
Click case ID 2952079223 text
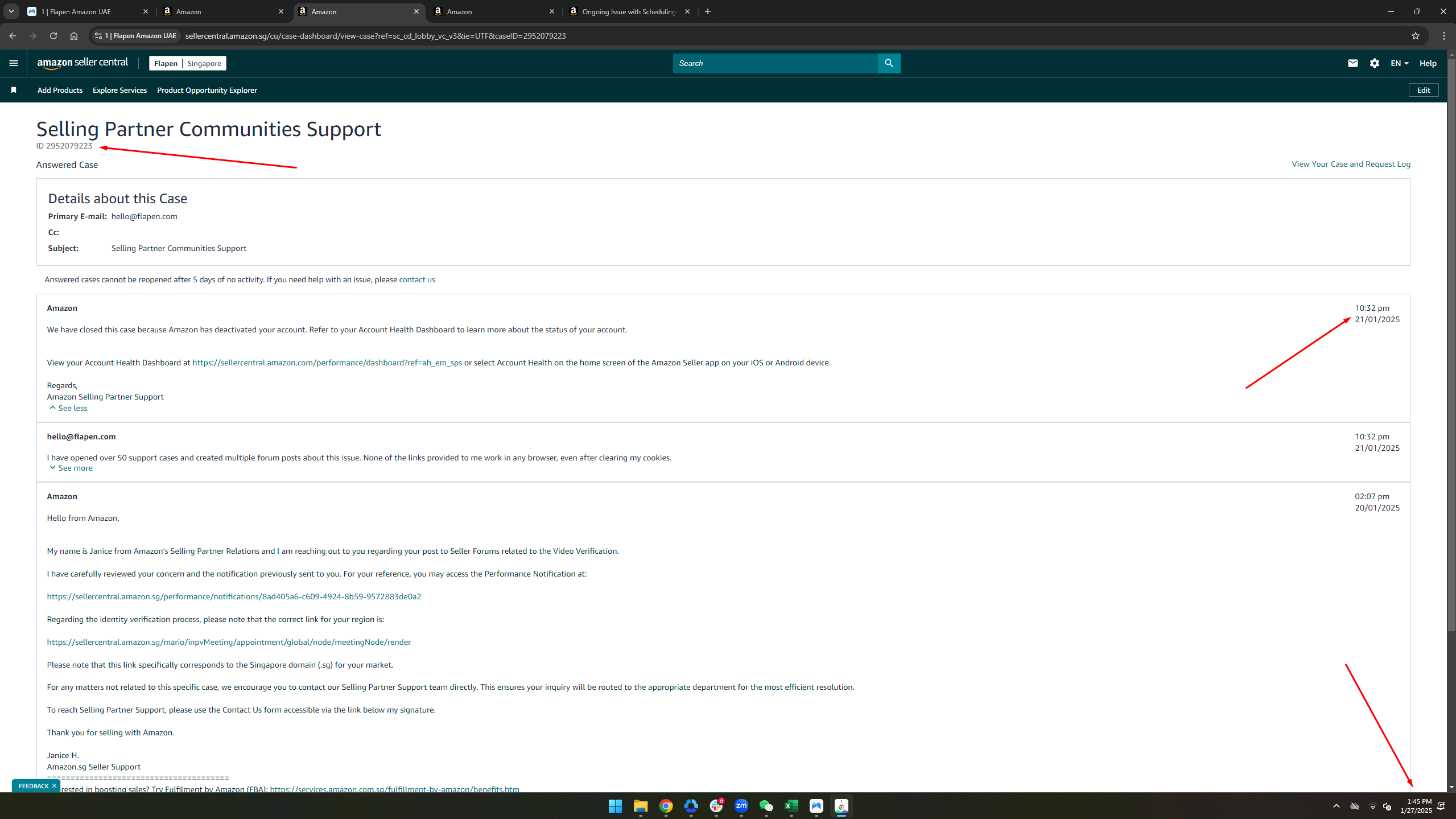(x=64, y=146)
